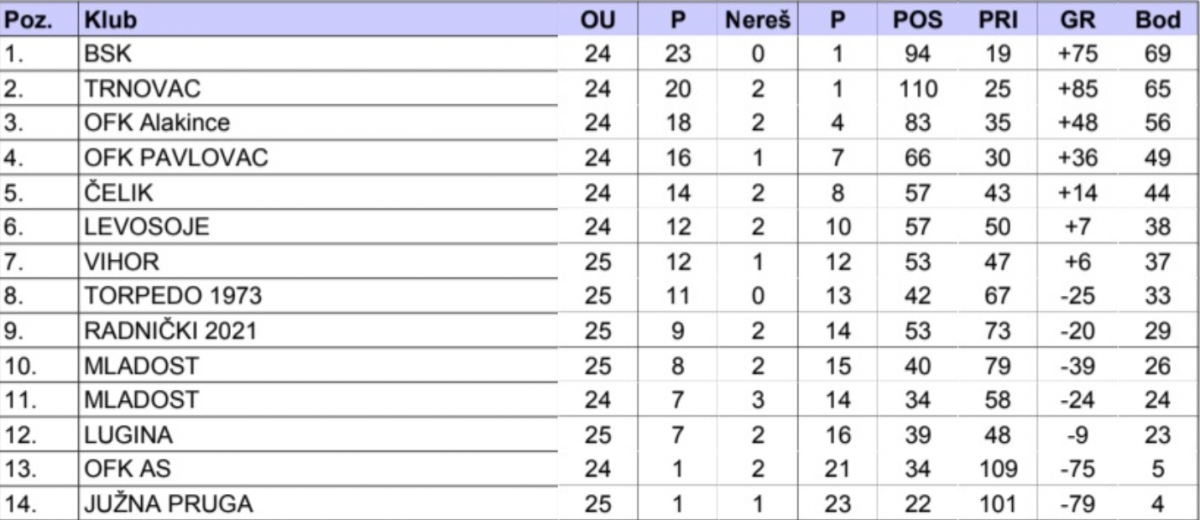Image resolution: width=1200 pixels, height=520 pixels.
Task: Select the ČELIK club cell
Action: click(318, 192)
